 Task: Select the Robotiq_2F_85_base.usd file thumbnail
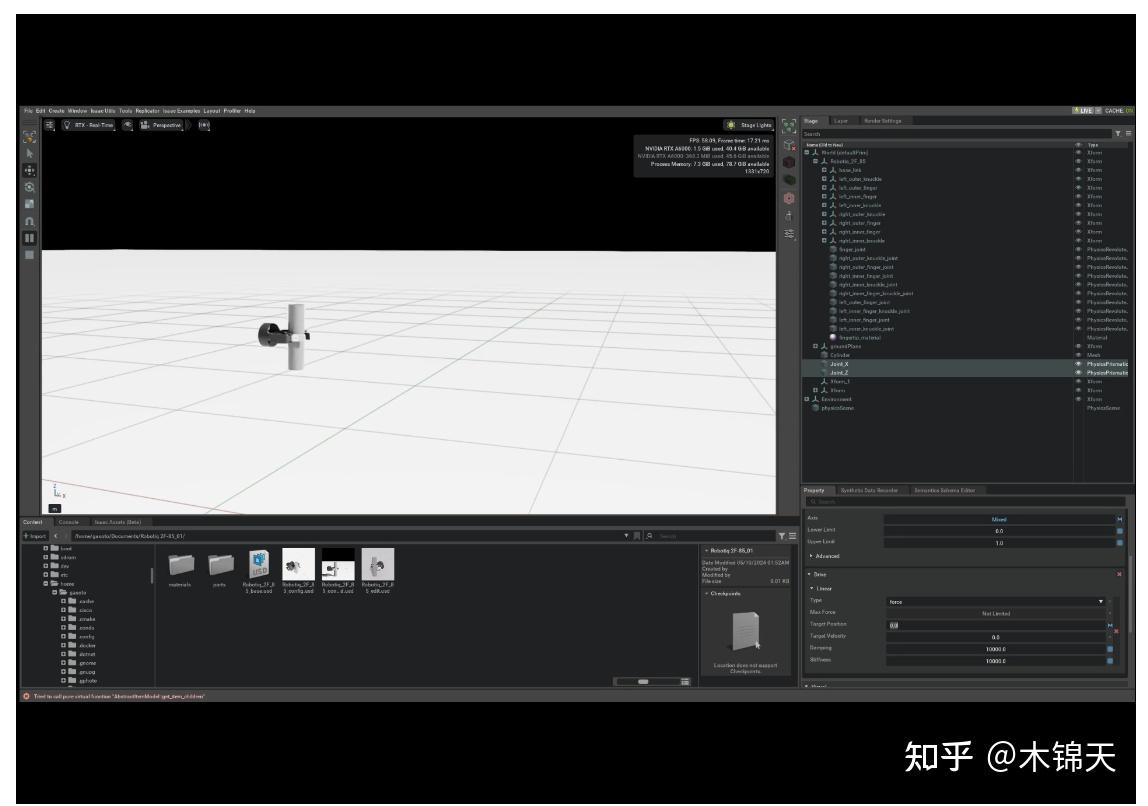[x=258, y=565]
